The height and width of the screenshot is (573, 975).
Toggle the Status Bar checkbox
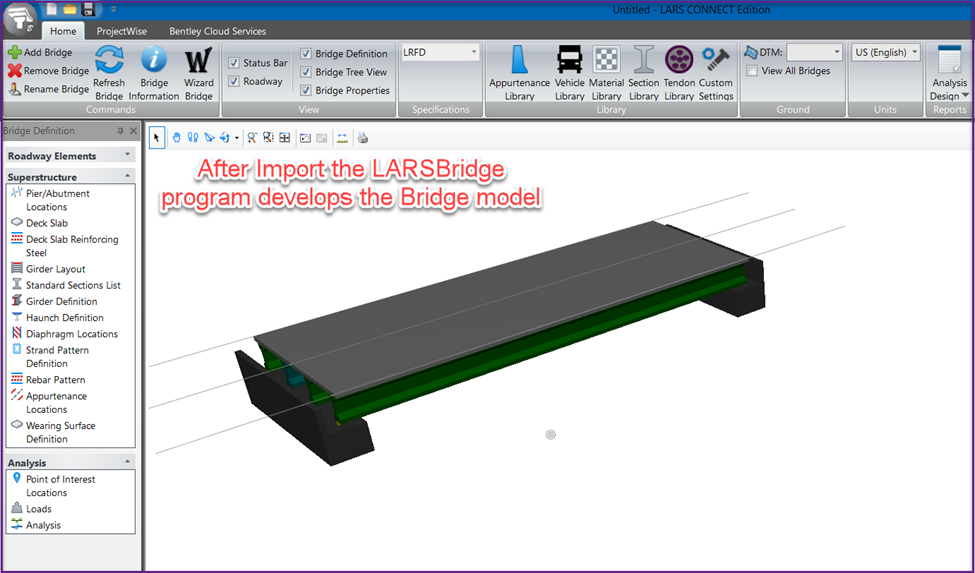tap(234, 63)
